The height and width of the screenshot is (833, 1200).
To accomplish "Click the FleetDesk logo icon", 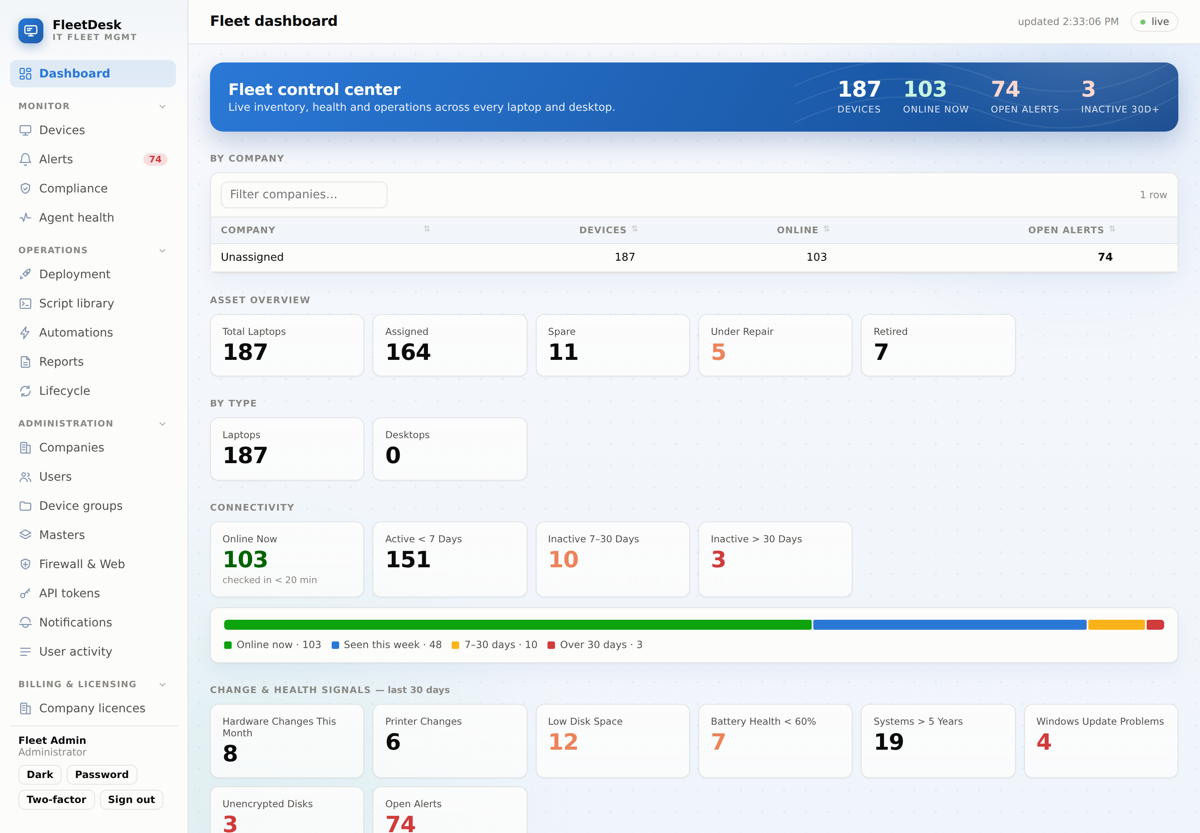I will pyautogui.click(x=31, y=31).
